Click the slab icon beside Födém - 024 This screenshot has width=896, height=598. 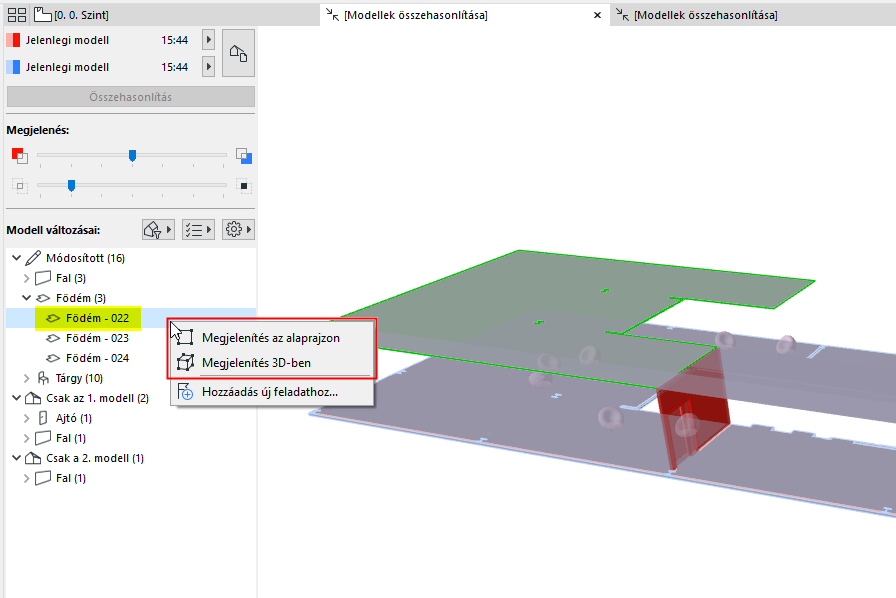click(x=53, y=358)
